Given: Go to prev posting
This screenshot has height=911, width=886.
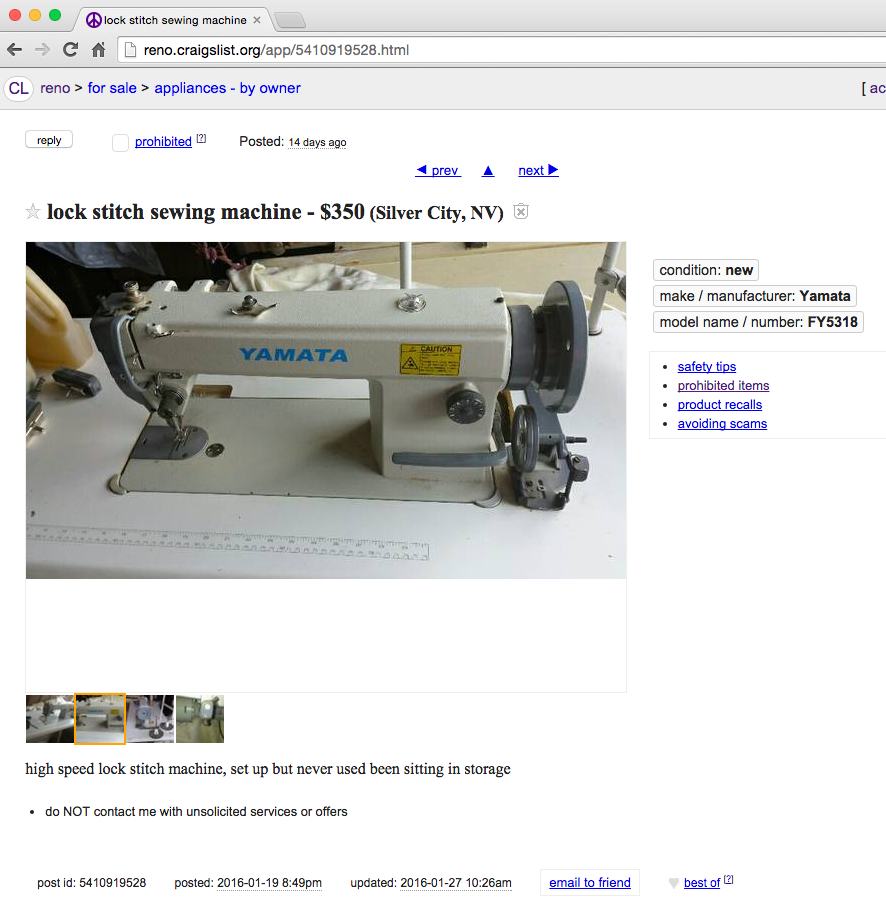Looking at the screenshot, I should click(x=438, y=171).
